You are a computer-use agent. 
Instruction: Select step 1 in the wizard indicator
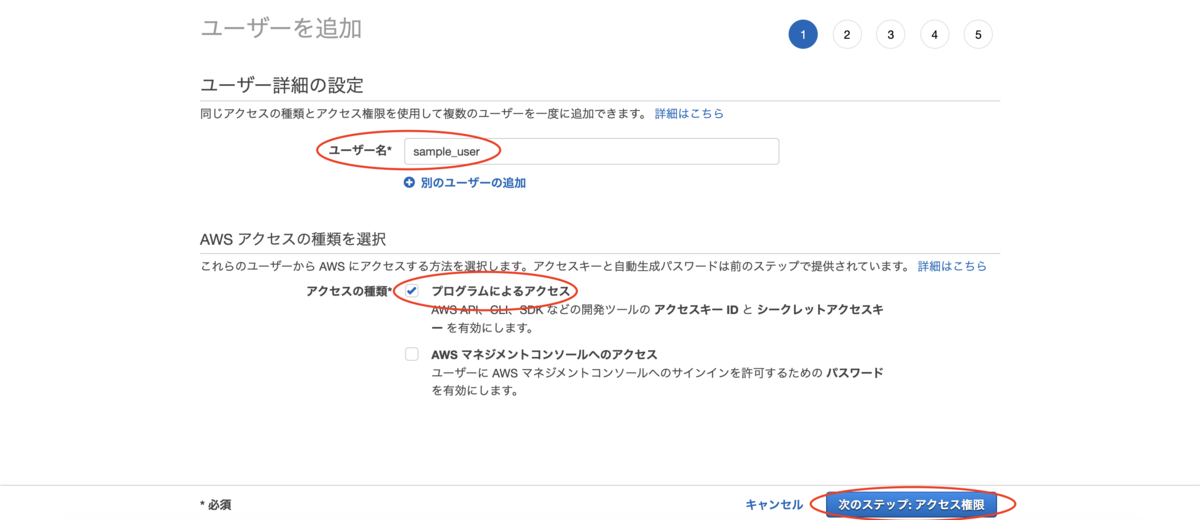click(803, 35)
